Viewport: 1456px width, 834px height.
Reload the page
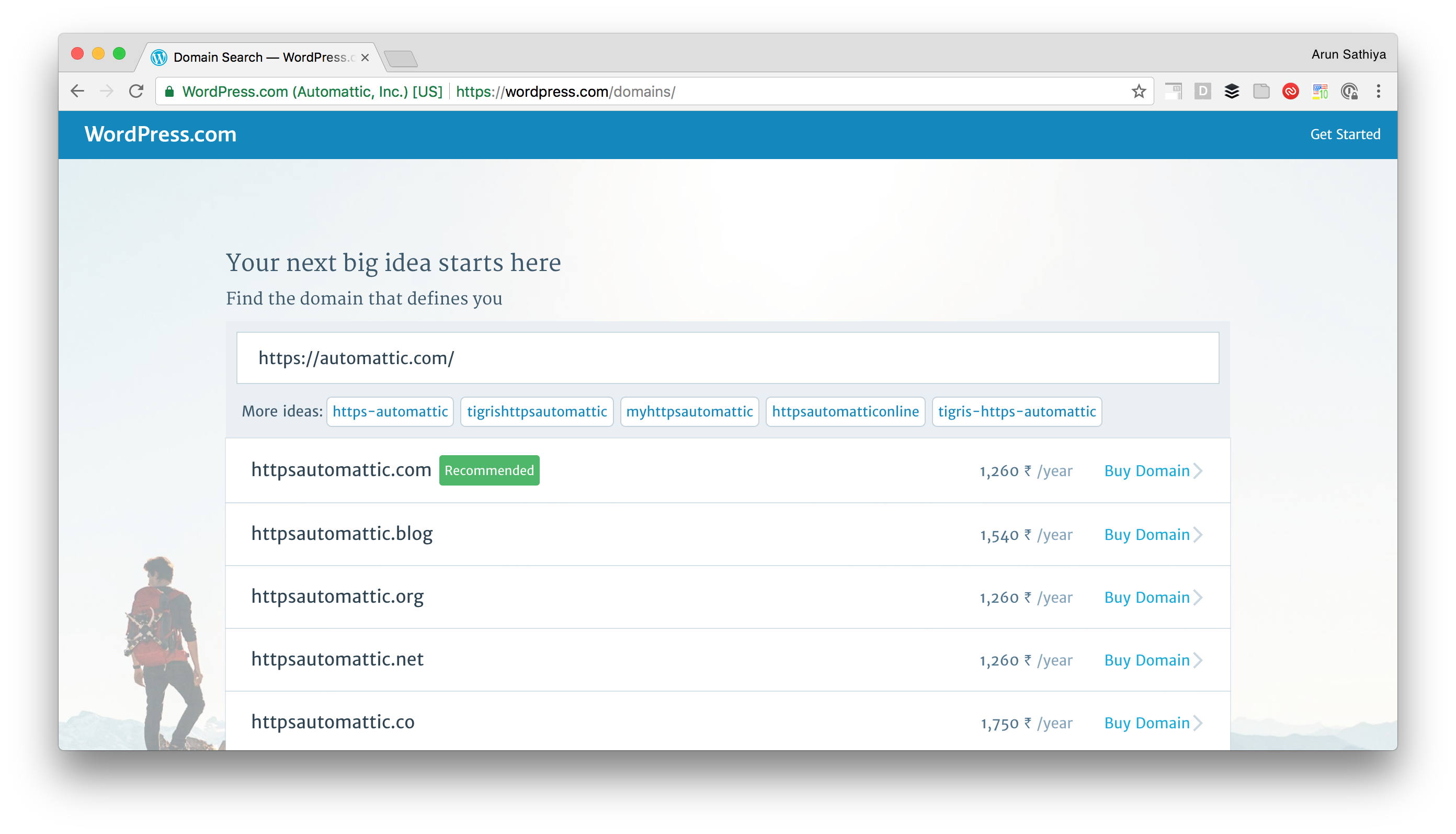click(136, 92)
